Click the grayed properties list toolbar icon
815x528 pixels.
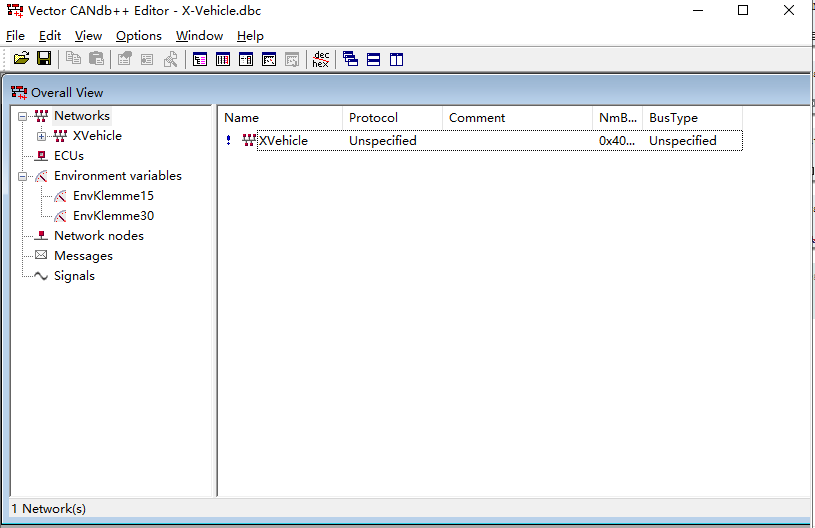pos(147,60)
